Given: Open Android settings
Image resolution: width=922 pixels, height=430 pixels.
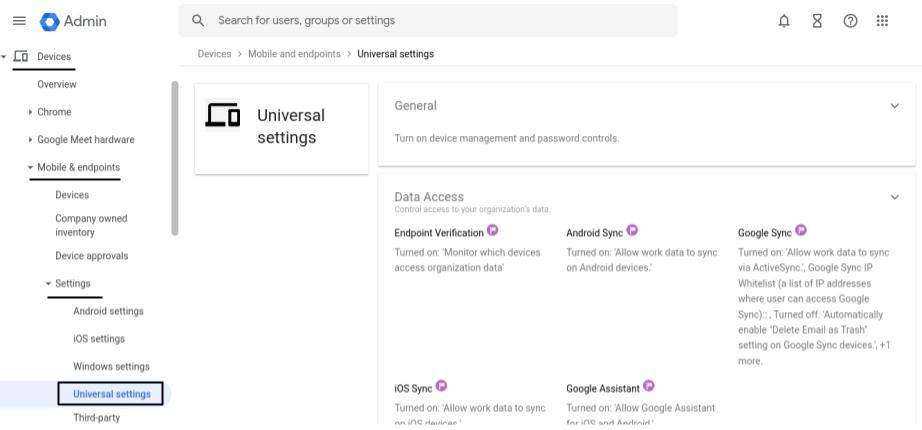Looking at the screenshot, I should [x=108, y=311].
